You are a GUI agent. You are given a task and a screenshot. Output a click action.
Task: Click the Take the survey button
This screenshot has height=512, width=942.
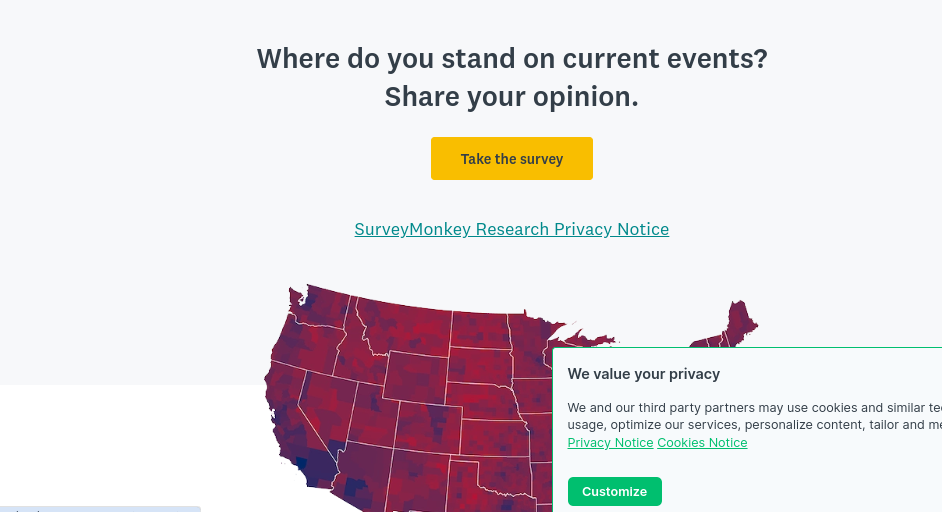511,159
